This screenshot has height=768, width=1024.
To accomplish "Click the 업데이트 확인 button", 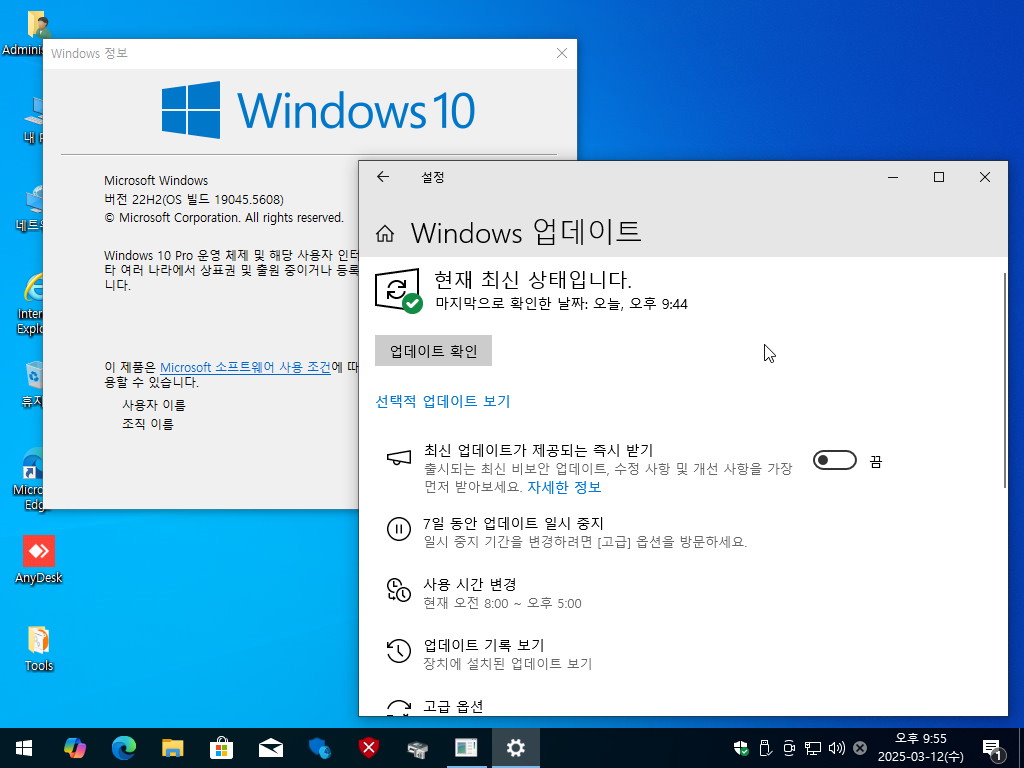I will (433, 351).
